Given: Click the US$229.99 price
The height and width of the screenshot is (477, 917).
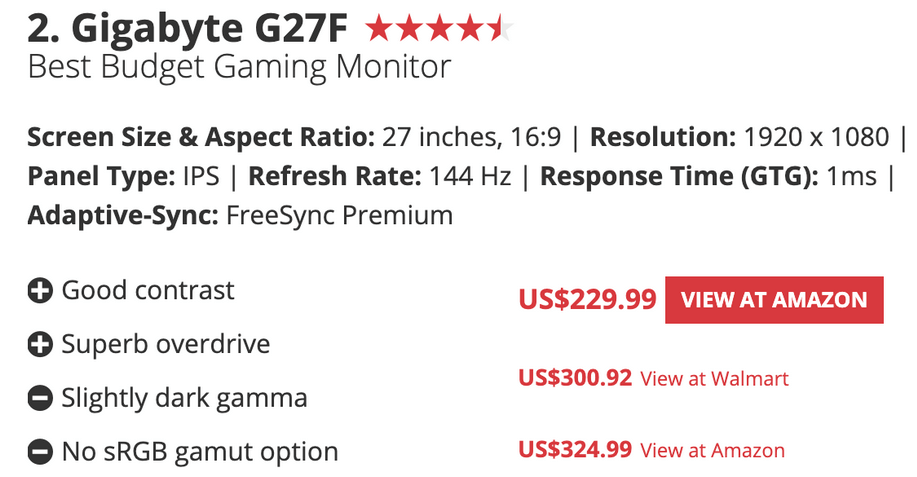Looking at the screenshot, I should click(587, 299).
